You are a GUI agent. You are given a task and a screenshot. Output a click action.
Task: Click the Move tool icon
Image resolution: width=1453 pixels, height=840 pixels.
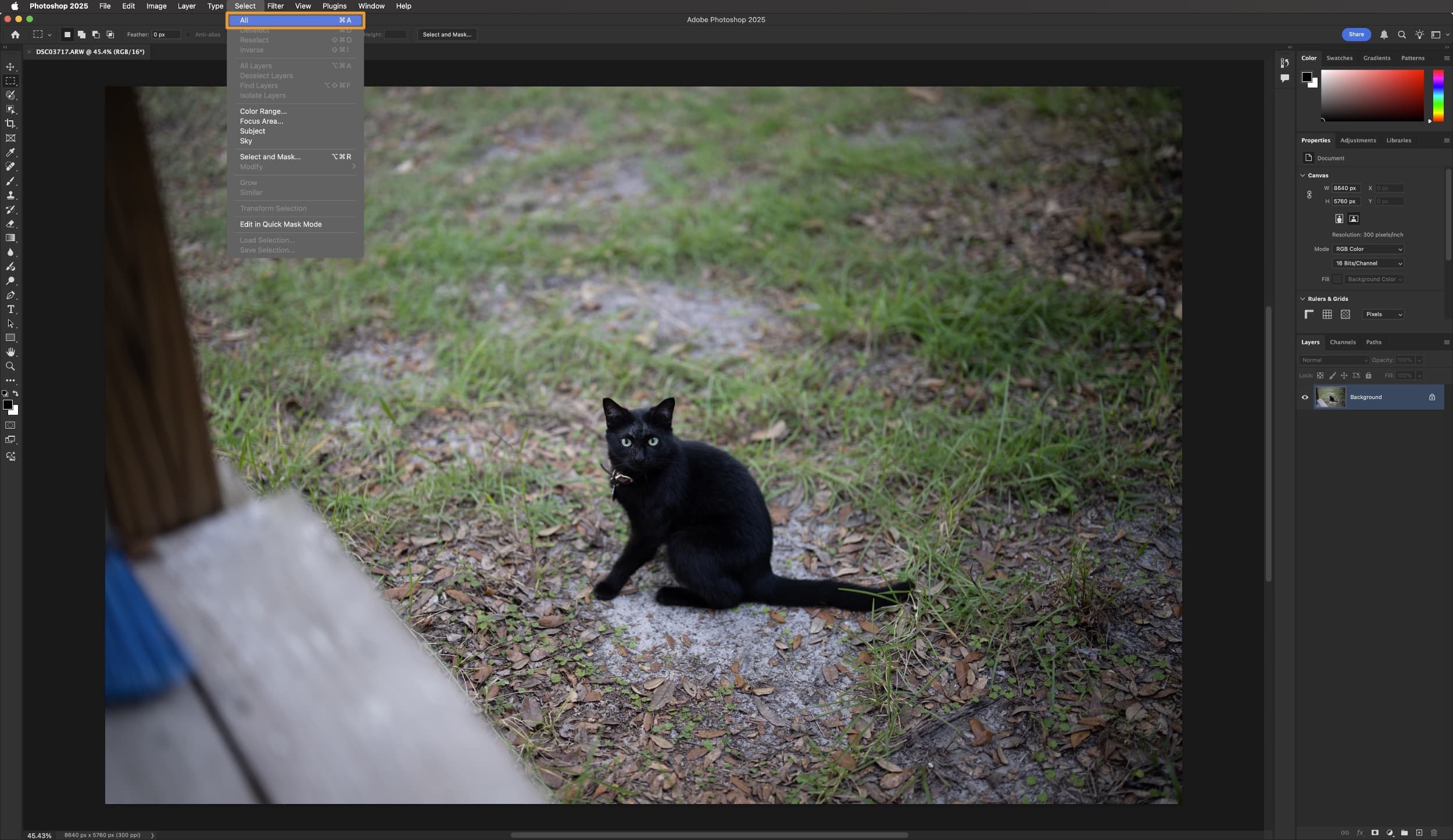coord(10,67)
